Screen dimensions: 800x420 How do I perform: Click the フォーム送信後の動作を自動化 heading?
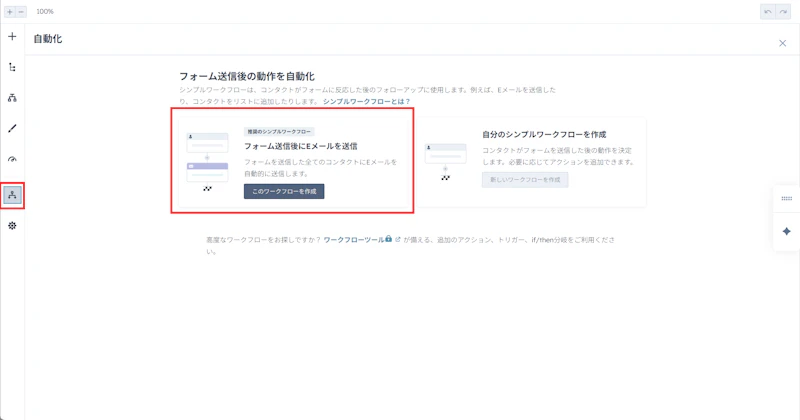[247, 77]
